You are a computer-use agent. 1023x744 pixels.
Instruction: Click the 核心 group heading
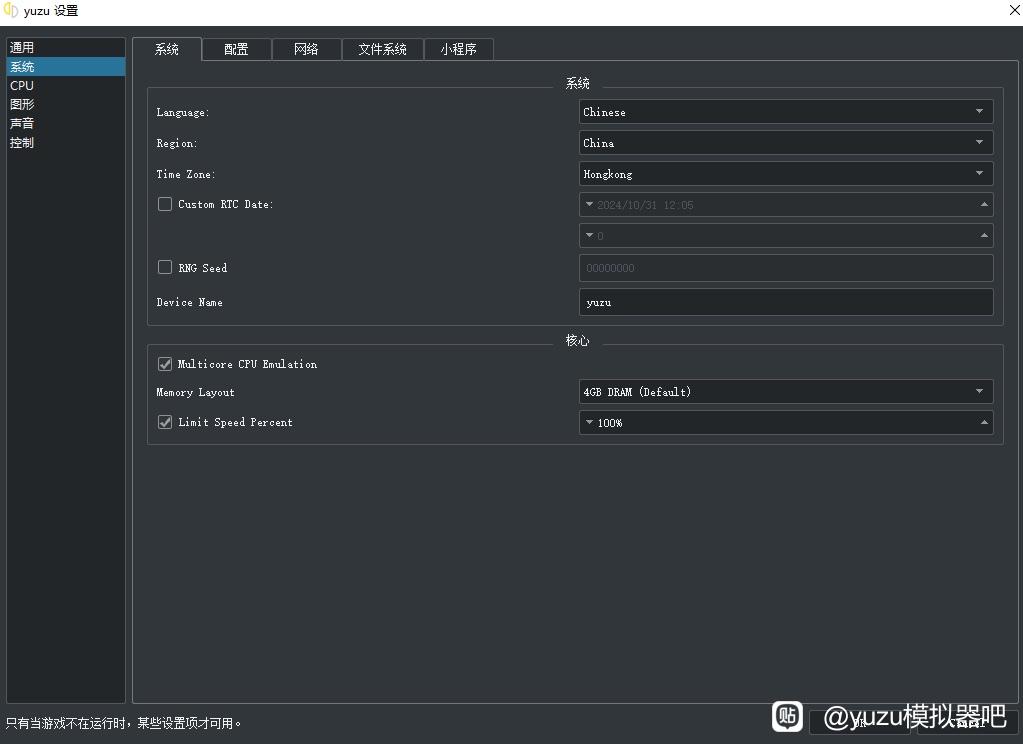point(577,340)
